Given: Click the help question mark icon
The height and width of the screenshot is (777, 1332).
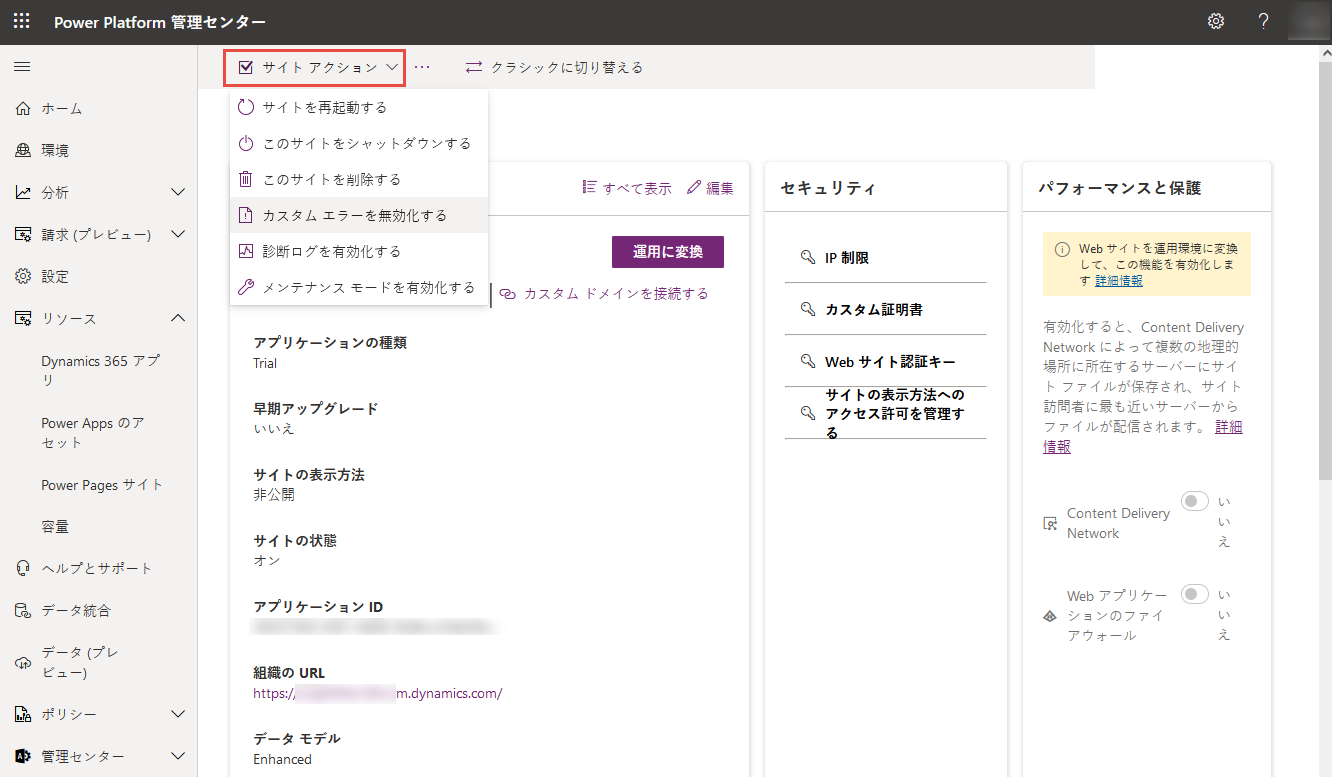Looking at the screenshot, I should [1264, 21].
